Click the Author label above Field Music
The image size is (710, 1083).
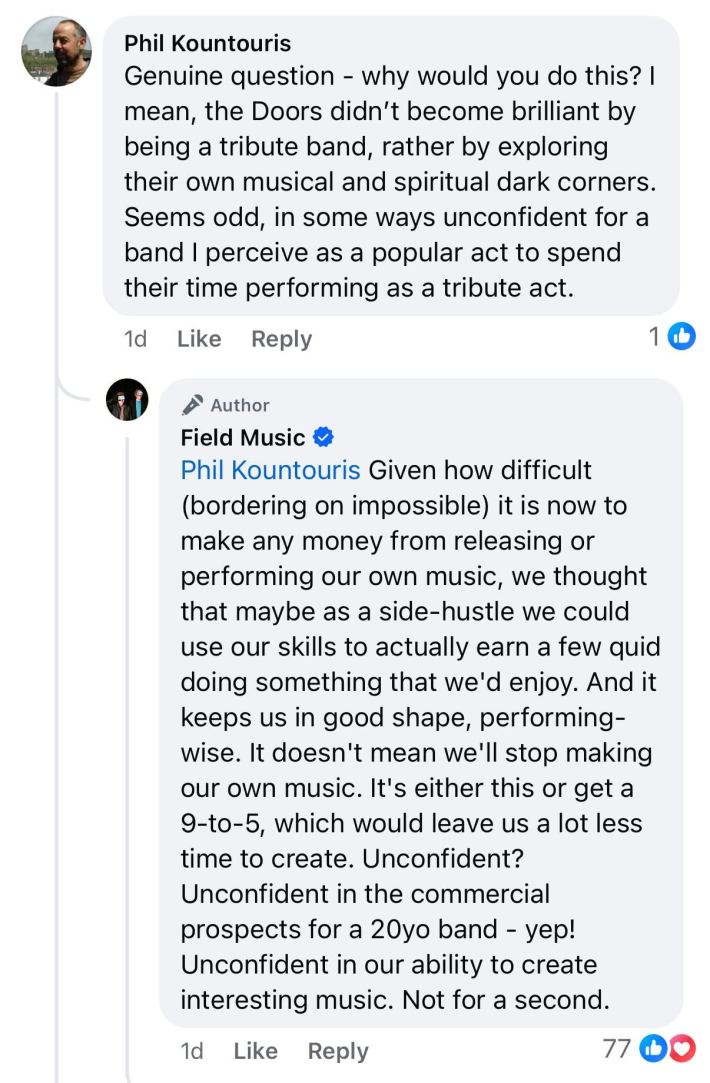240,405
